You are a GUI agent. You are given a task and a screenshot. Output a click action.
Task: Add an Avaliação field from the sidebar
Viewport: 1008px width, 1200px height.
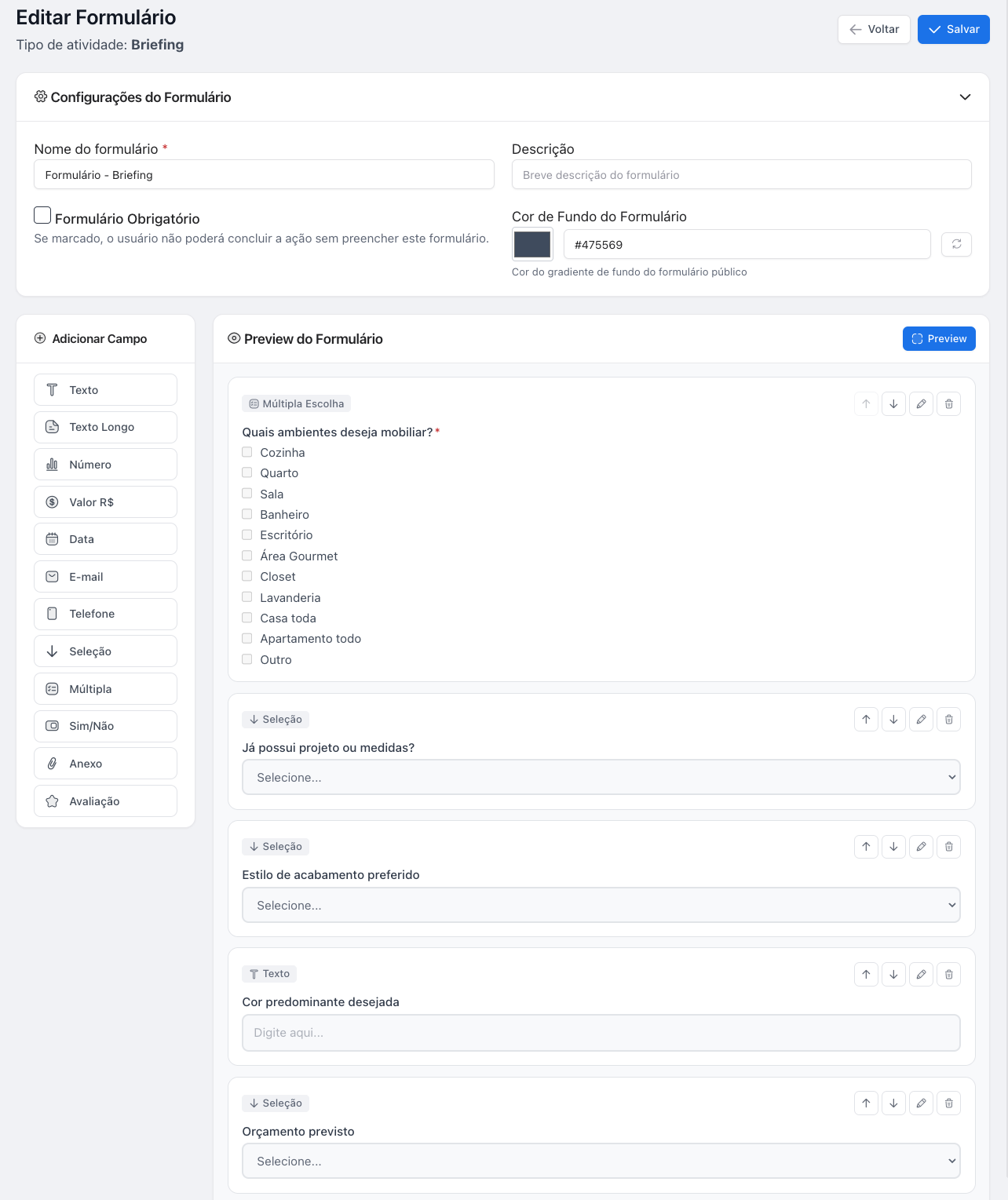click(105, 801)
